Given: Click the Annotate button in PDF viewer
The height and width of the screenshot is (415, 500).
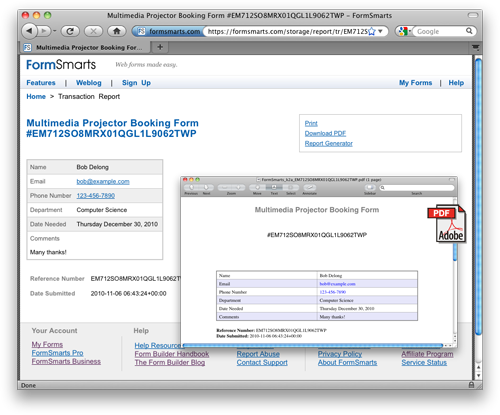Looking at the screenshot, I should 309,188.
